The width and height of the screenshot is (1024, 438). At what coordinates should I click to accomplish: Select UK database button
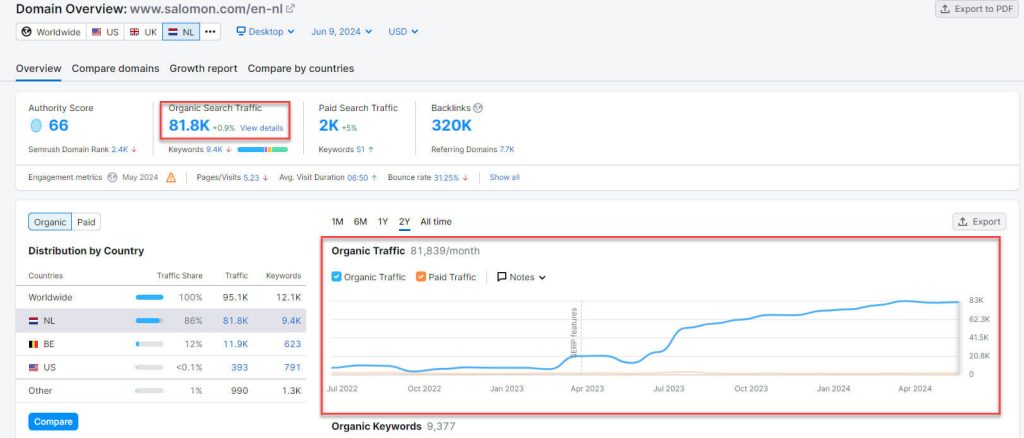tap(143, 31)
